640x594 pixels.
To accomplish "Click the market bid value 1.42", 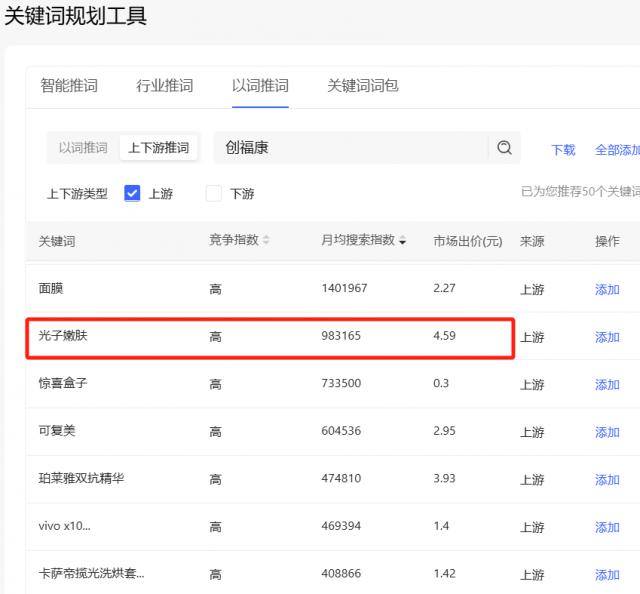I will tap(444, 573).
